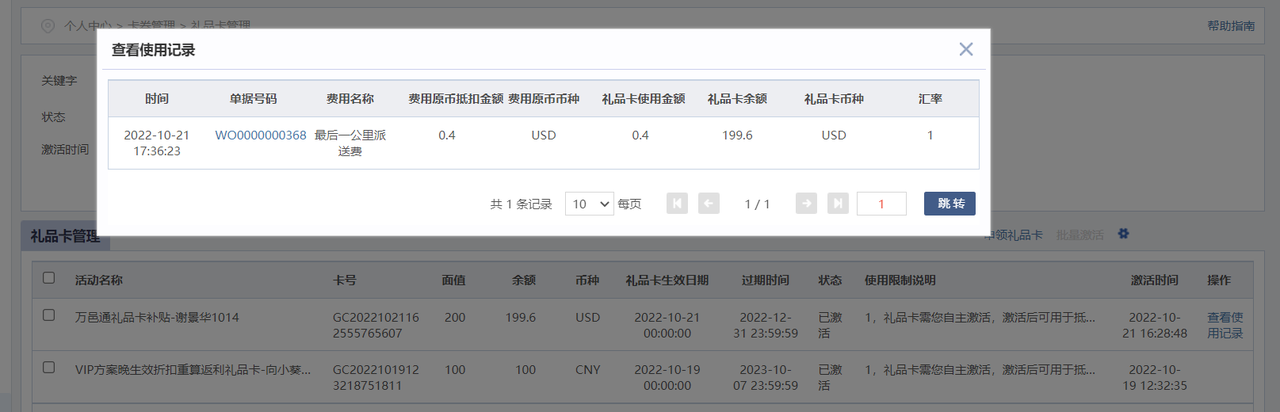This screenshot has width=1280, height=412.
Task: Click the 礼品卡余额 column header
Action: click(737, 99)
